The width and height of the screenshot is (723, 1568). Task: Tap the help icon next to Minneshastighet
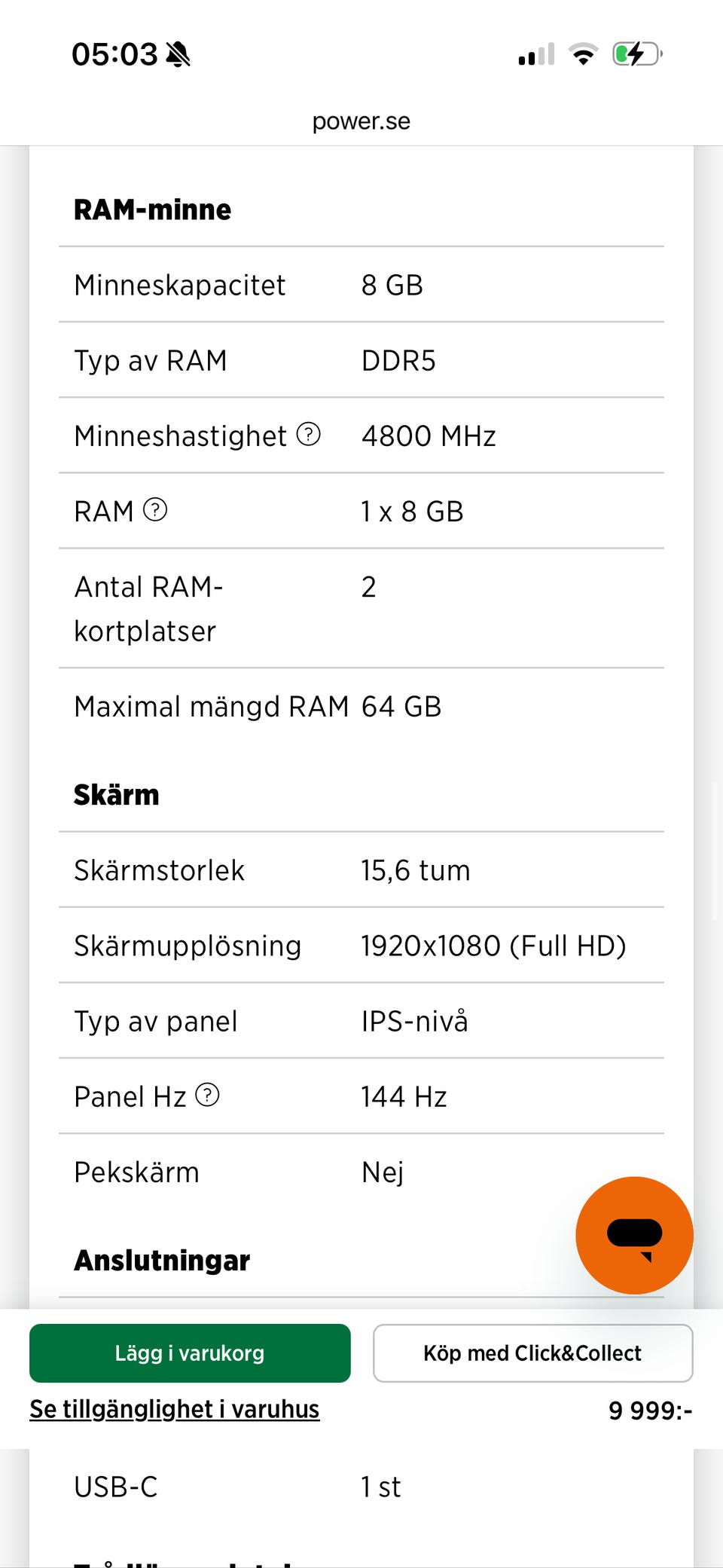tap(309, 434)
